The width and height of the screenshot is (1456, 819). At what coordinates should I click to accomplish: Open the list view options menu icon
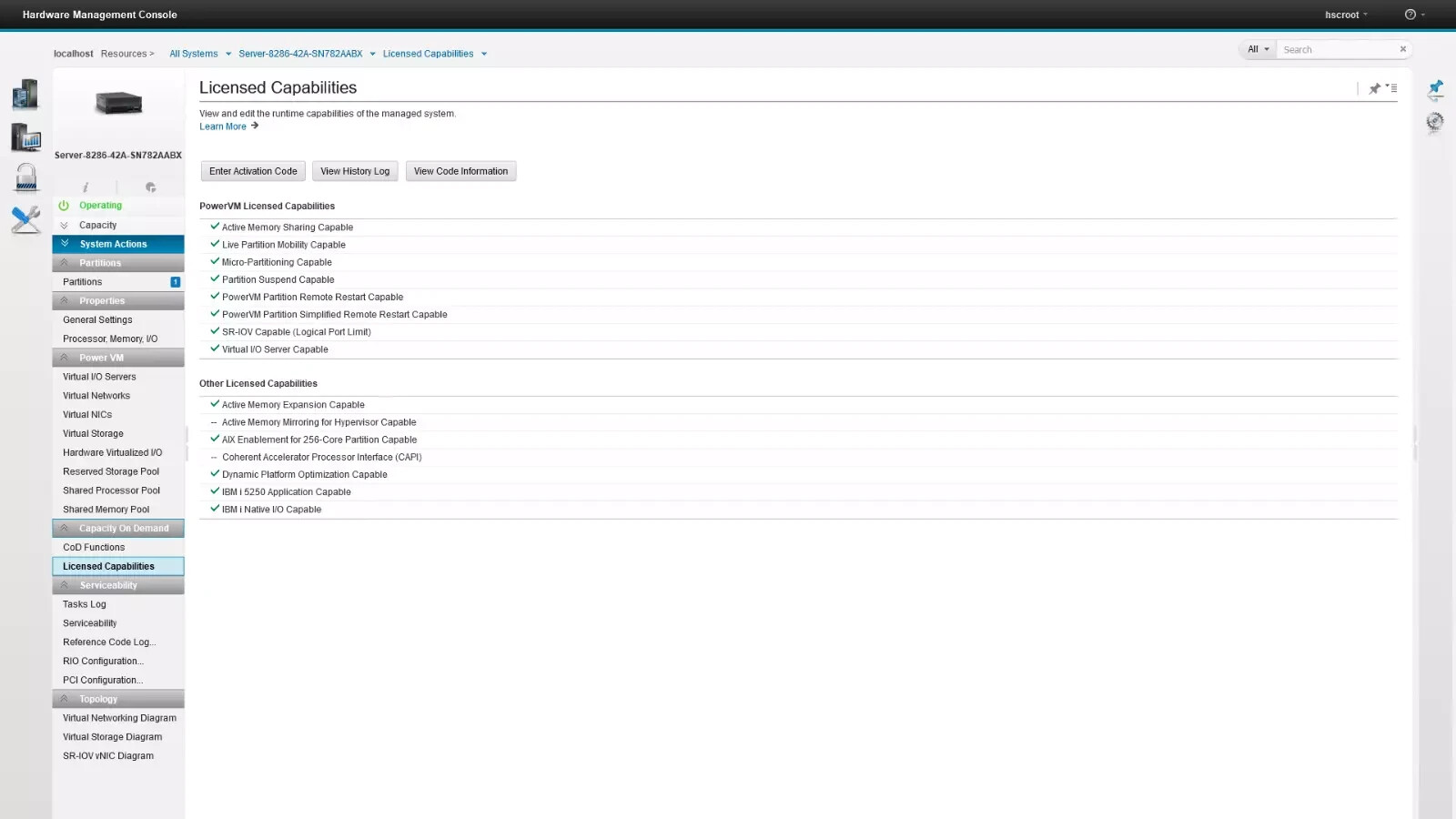coord(1391,88)
